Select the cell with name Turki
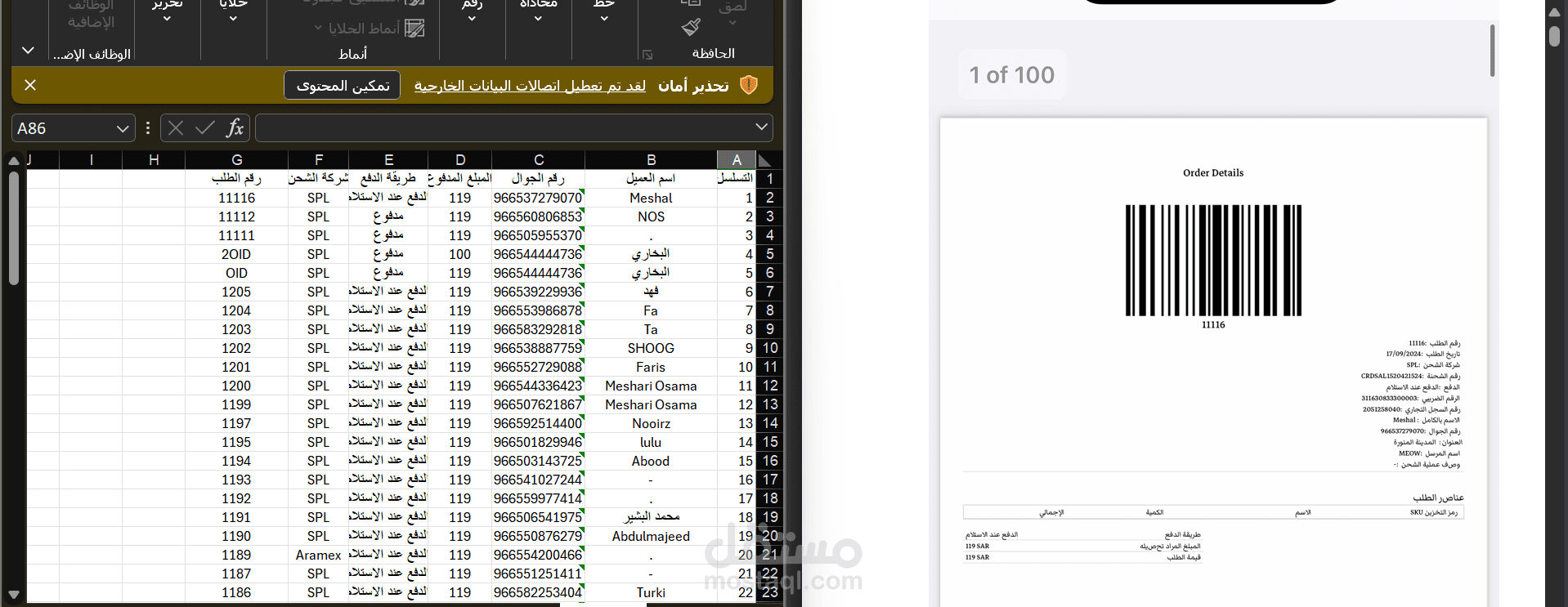The height and width of the screenshot is (607, 1568). coord(651,592)
